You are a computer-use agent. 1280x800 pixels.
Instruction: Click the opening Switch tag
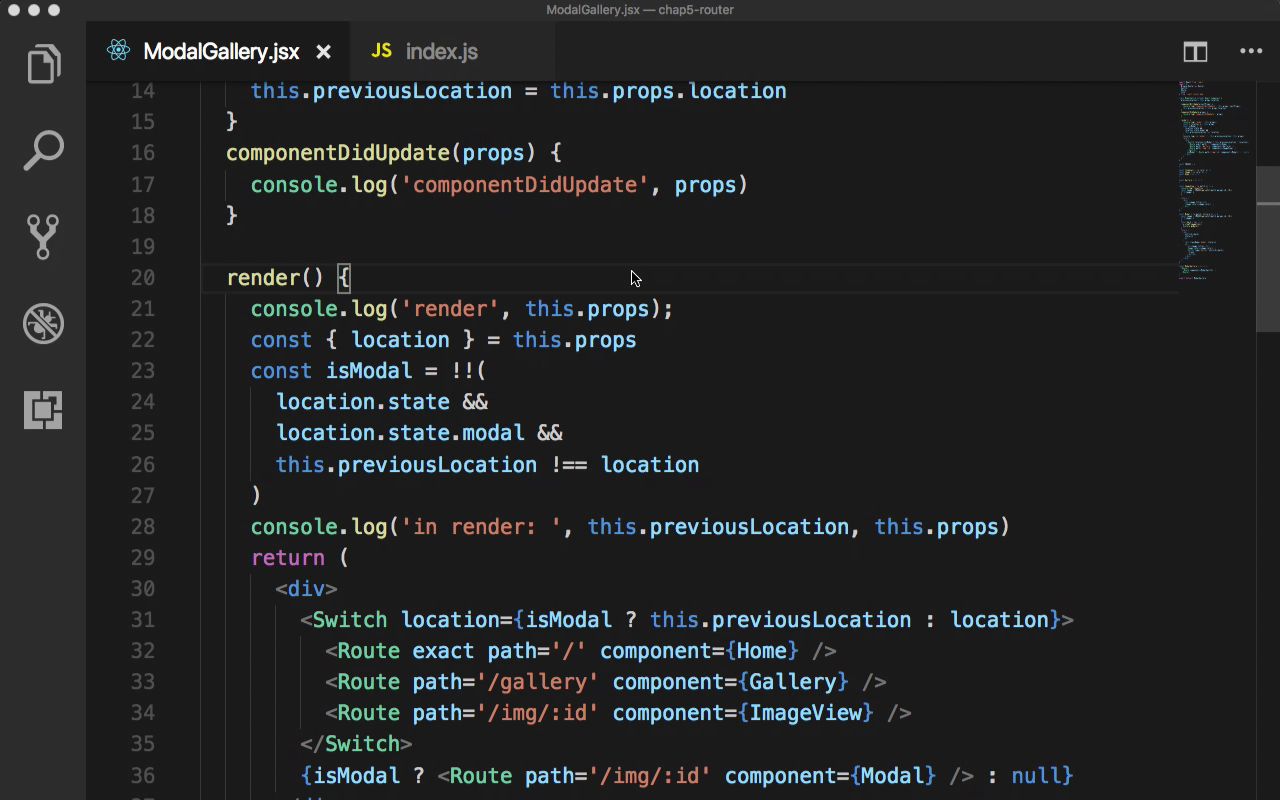344,620
